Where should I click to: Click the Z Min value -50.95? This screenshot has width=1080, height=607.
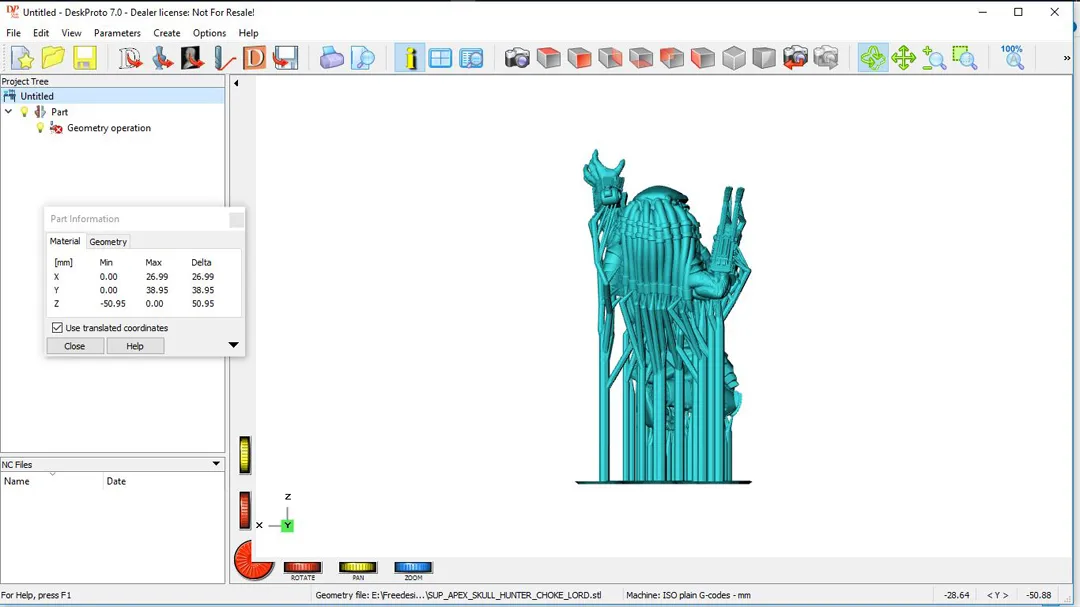point(113,303)
